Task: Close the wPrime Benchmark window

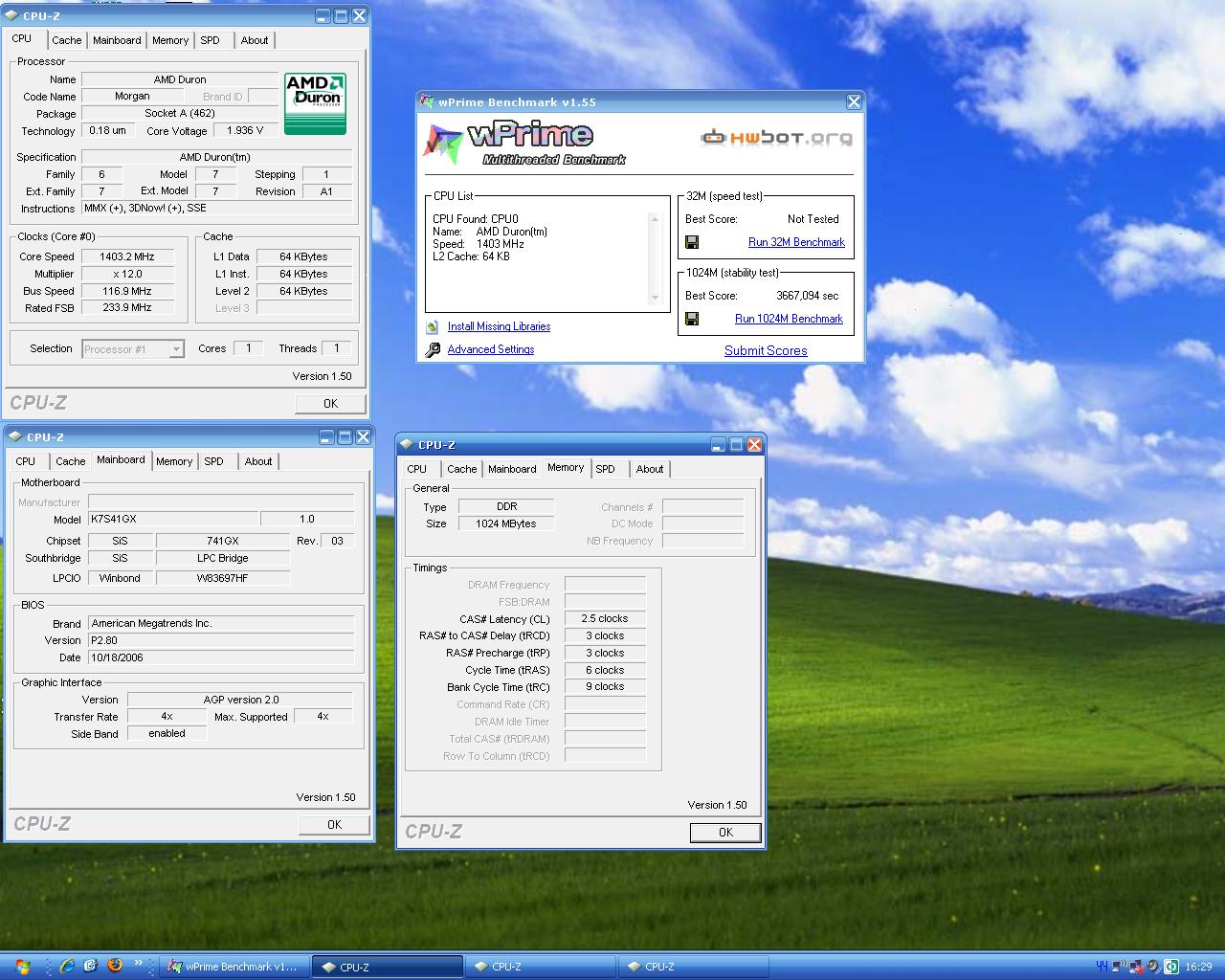Action: click(854, 101)
